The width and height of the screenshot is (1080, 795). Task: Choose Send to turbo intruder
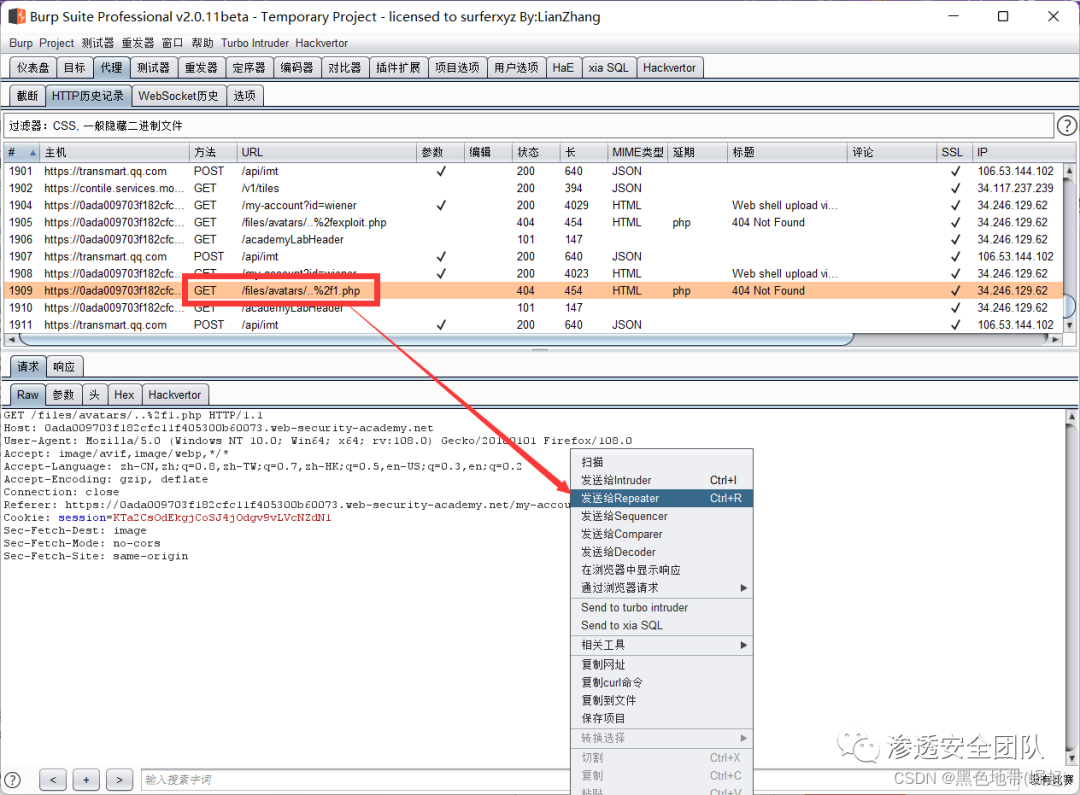662,608
